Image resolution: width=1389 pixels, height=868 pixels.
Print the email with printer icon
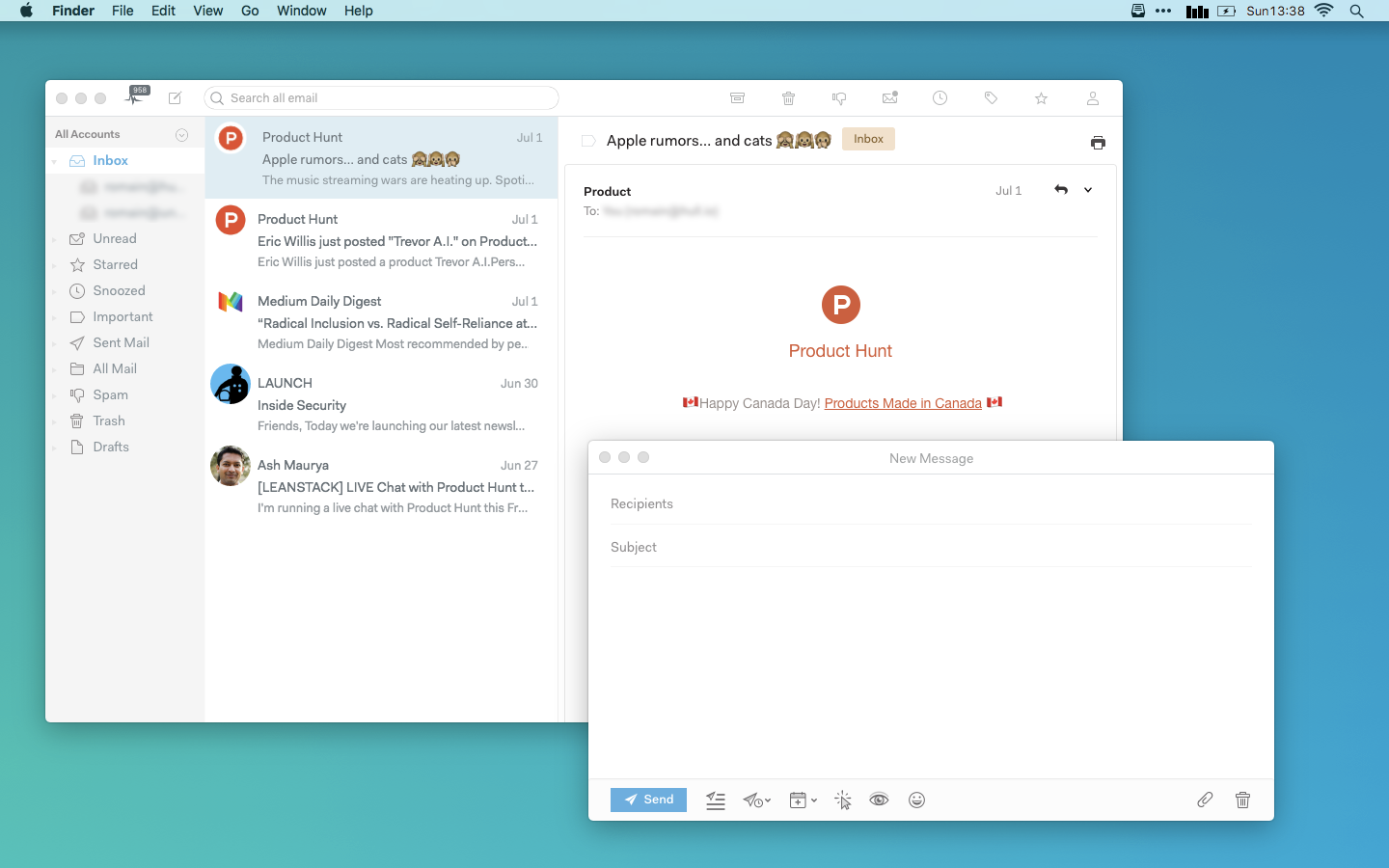(1098, 142)
